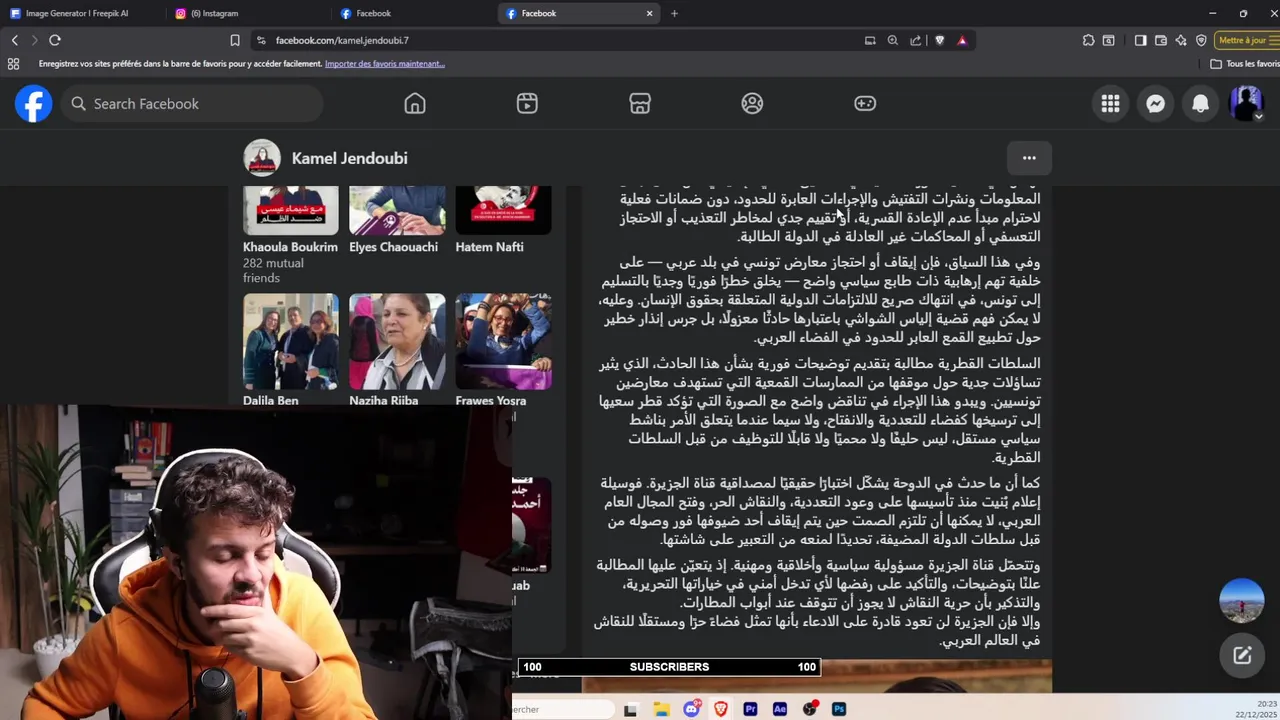Viewport: 1280px width, 720px height.
Task: Open Brave VPN shield icon
Action: [1201, 40]
